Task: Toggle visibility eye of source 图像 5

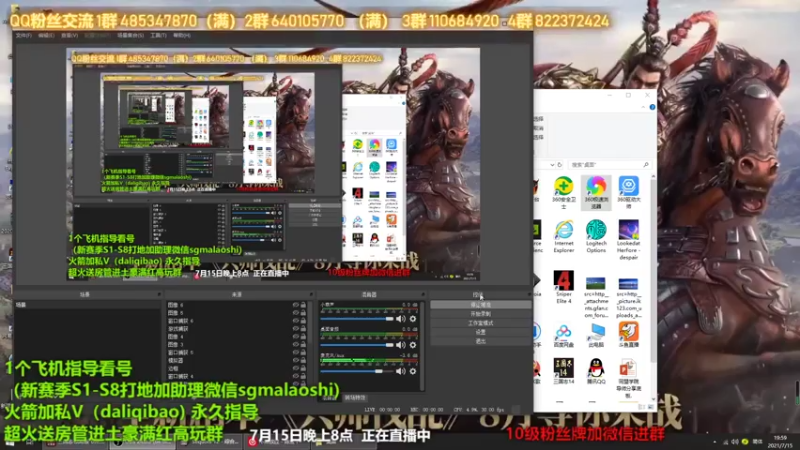Action: (295, 313)
